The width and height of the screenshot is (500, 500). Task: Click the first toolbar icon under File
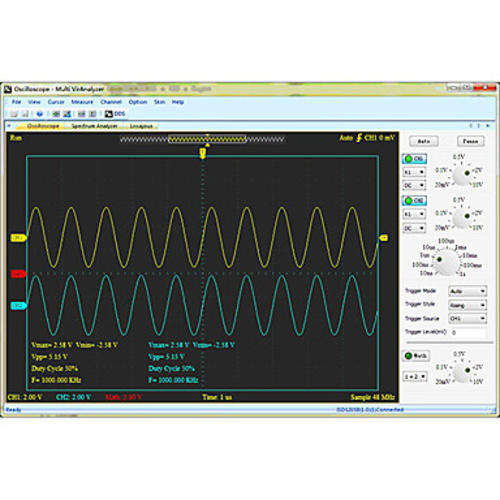coord(14,114)
